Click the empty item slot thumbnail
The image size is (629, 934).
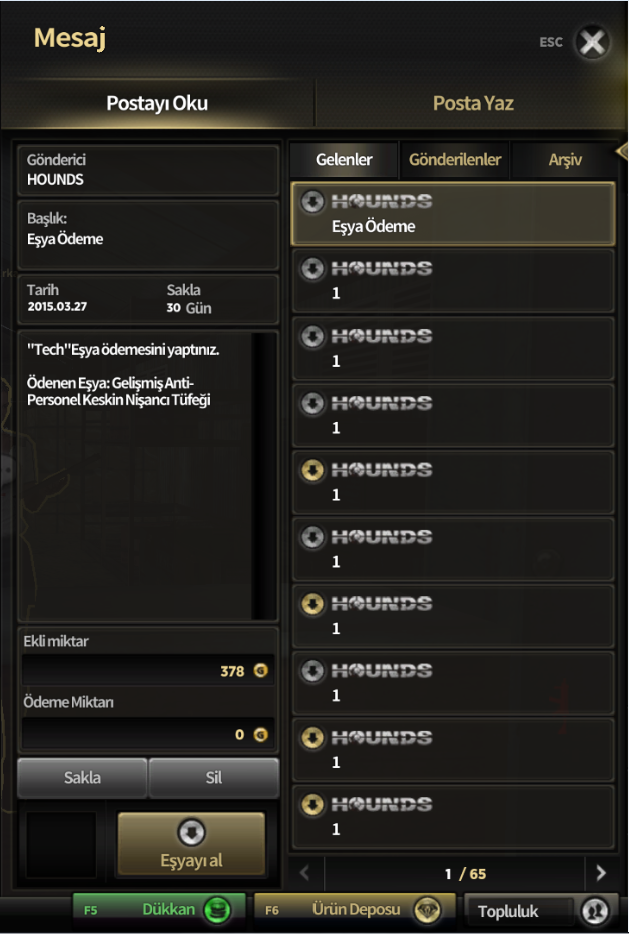(61, 845)
